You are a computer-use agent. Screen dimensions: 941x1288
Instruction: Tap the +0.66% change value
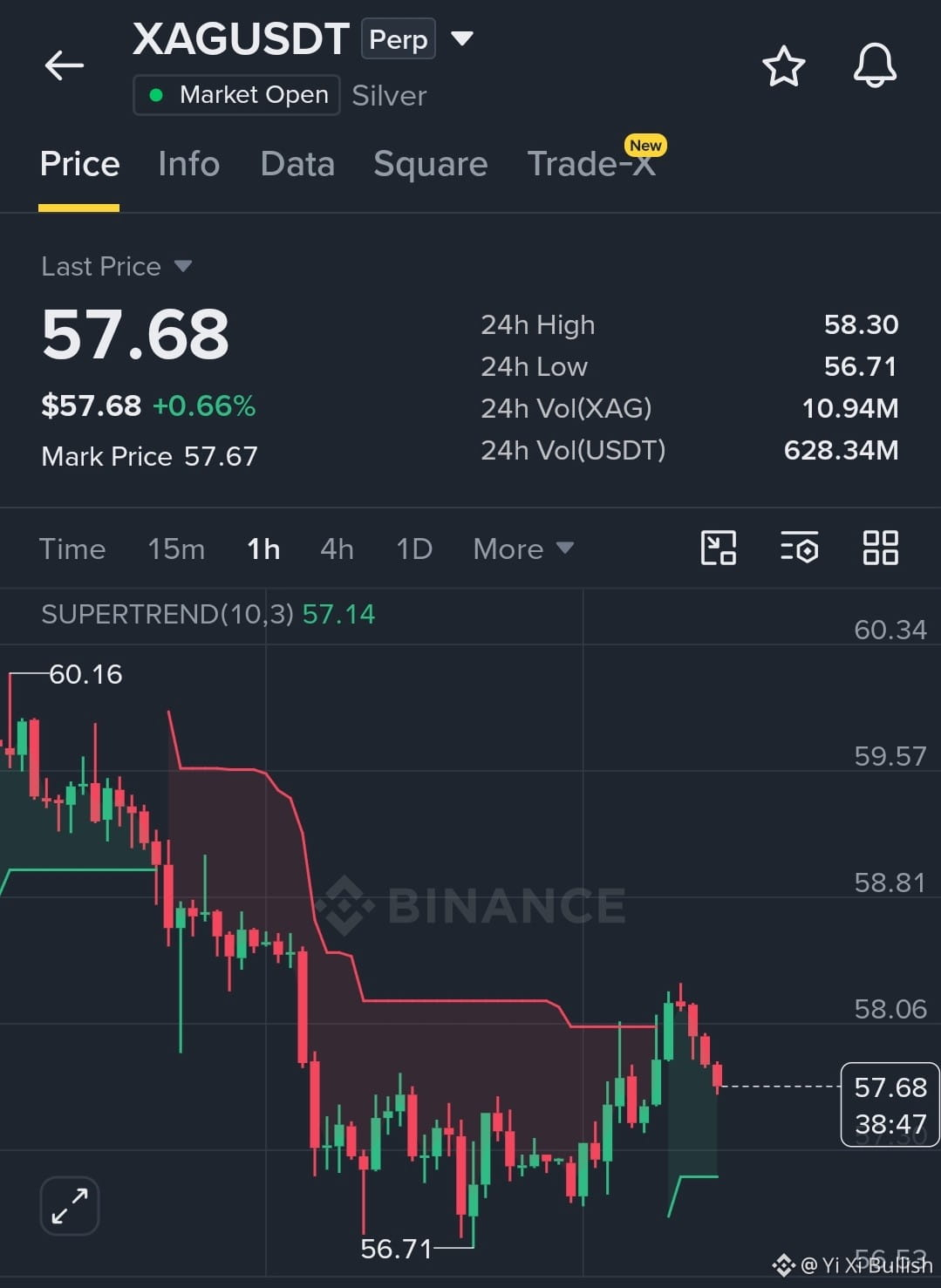pyautogui.click(x=204, y=405)
